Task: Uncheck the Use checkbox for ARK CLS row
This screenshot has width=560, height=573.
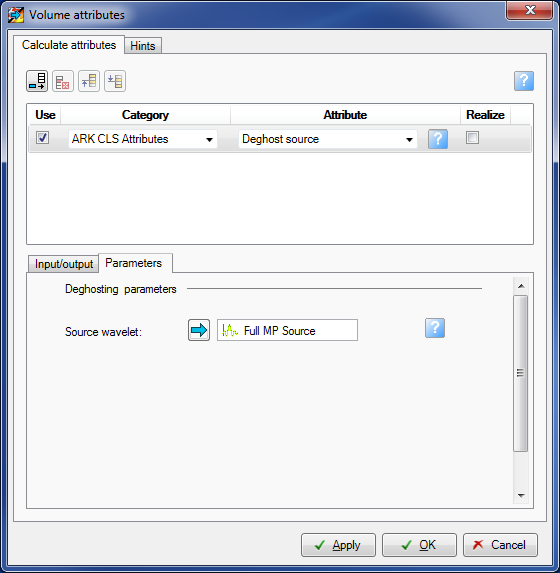Action: tap(42, 138)
